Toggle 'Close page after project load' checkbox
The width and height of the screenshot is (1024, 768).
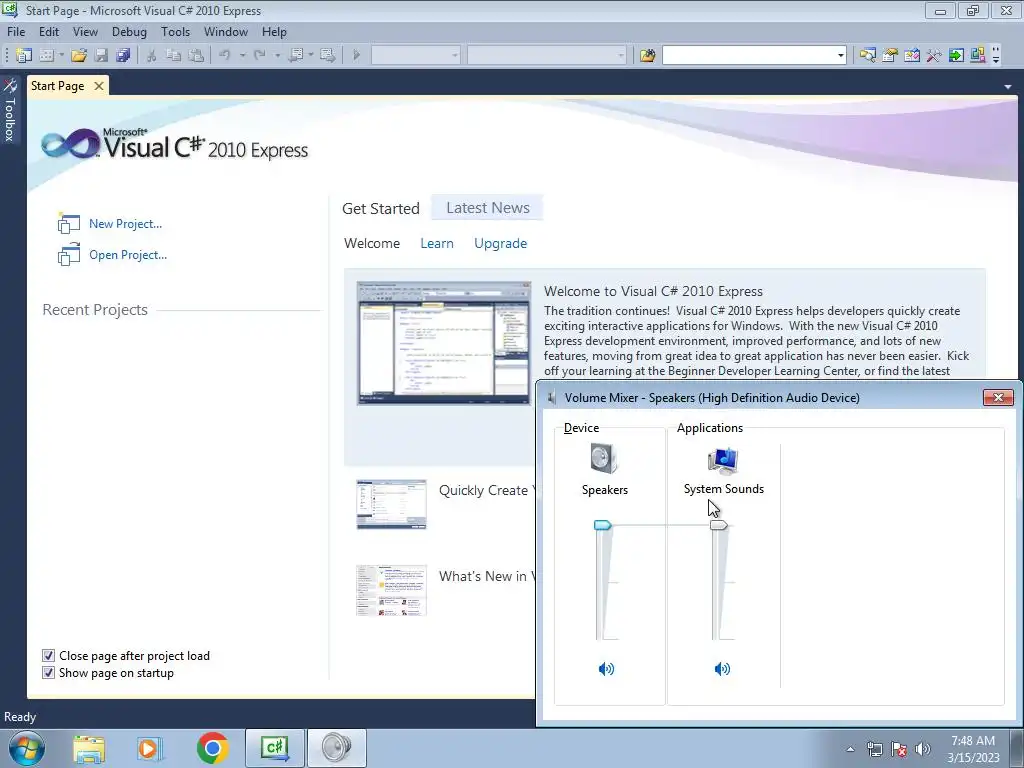48,656
